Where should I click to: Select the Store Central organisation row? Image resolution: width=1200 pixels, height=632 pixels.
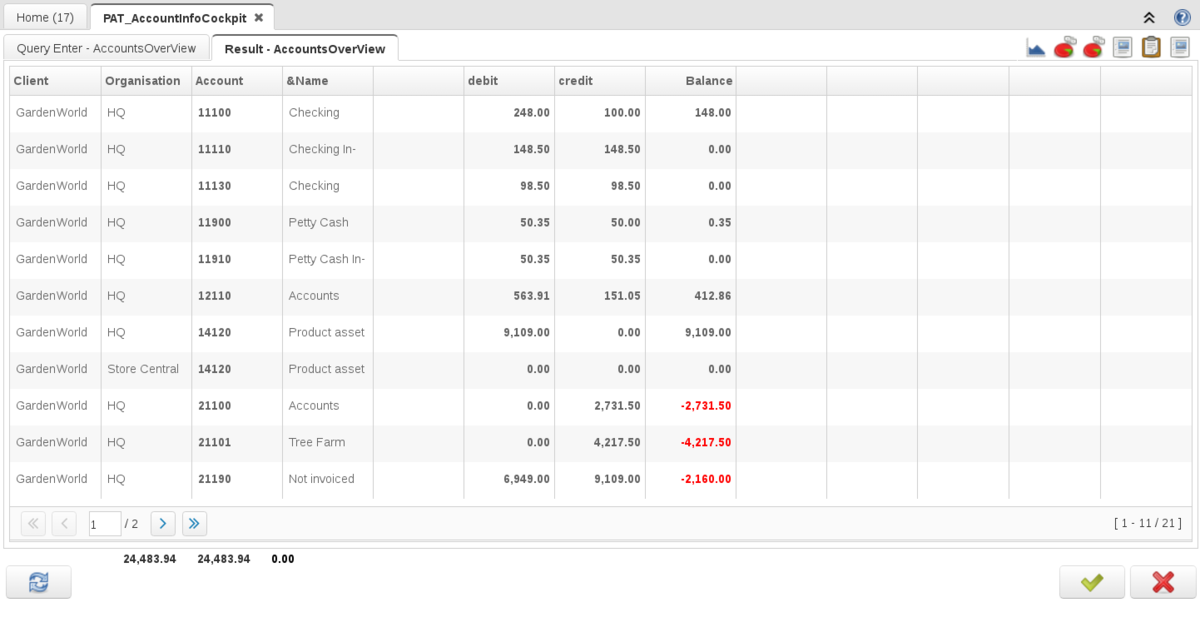click(x=143, y=369)
